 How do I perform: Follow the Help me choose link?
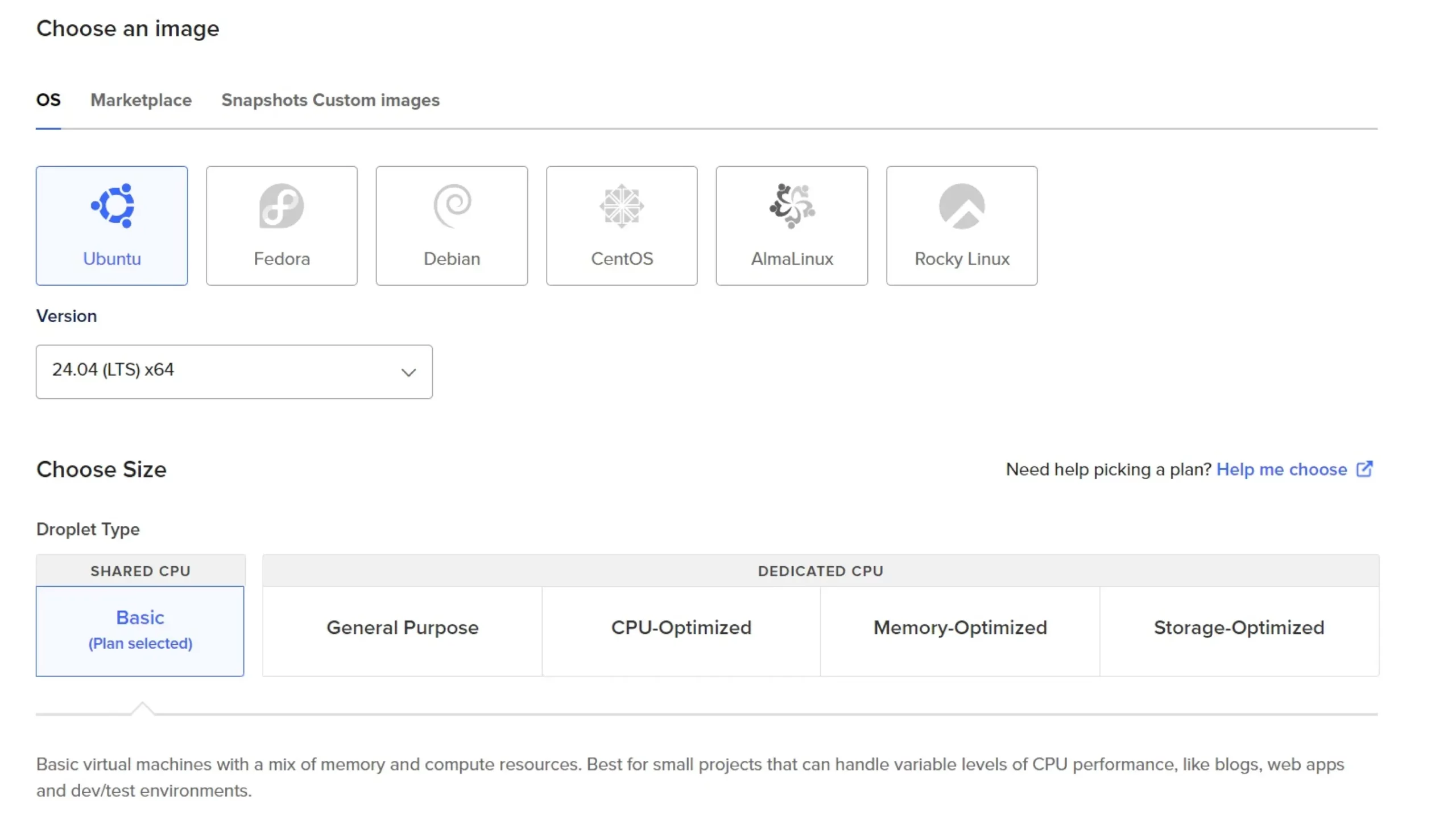1281,469
